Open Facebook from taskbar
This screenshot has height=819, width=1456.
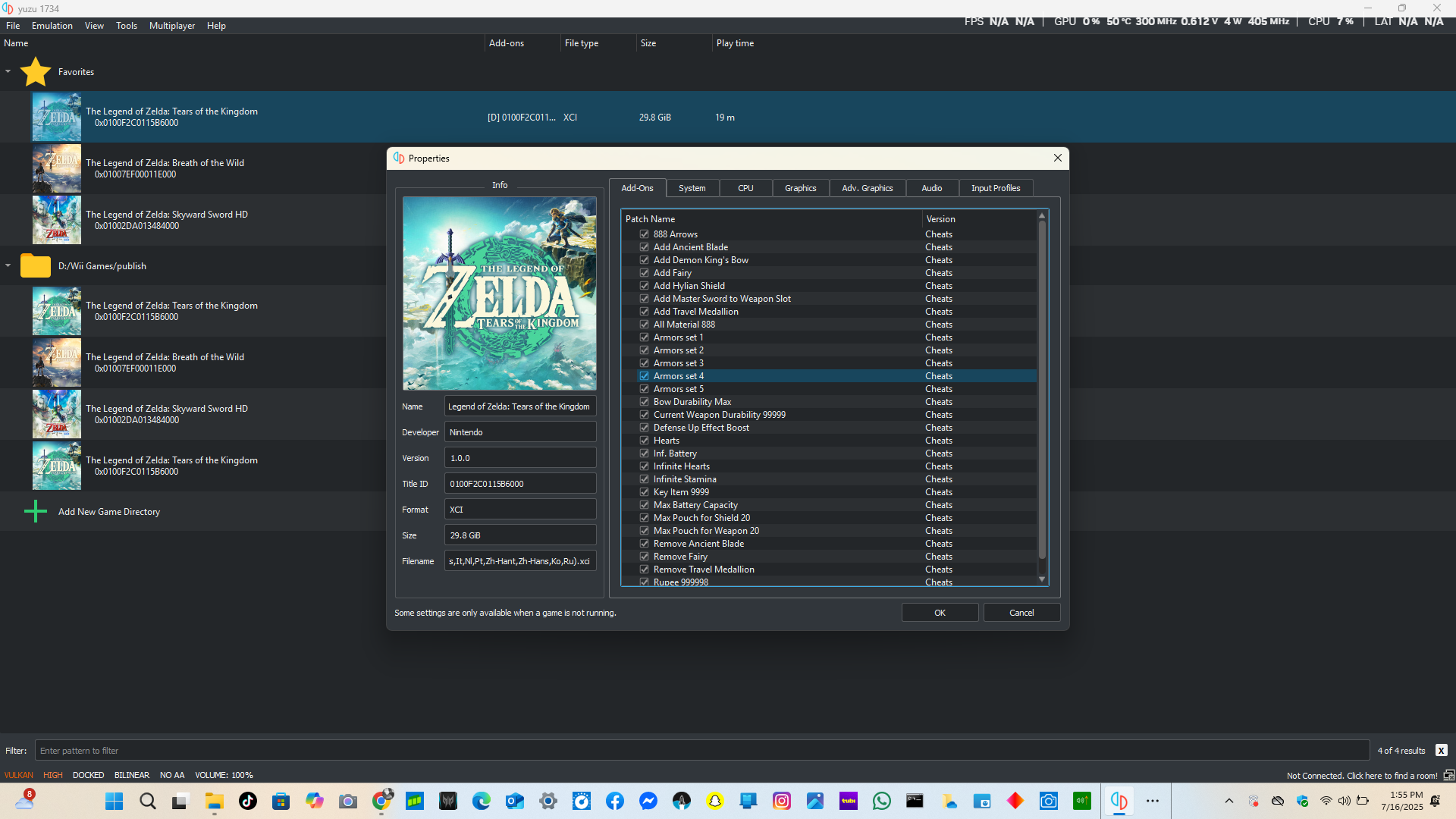(615, 802)
